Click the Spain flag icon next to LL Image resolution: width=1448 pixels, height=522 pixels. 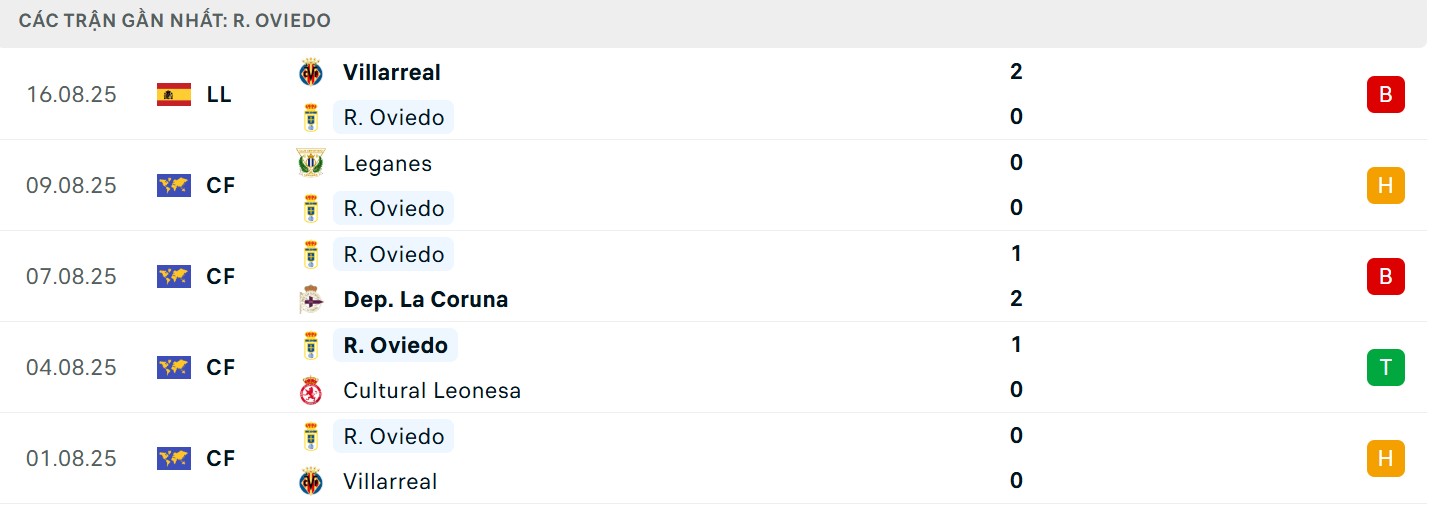(x=174, y=95)
